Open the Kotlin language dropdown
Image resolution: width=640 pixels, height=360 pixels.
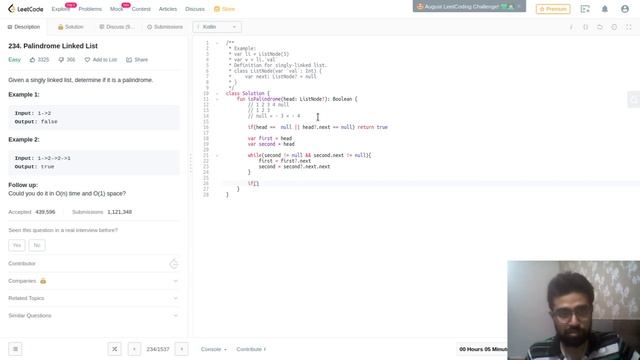(x=217, y=27)
